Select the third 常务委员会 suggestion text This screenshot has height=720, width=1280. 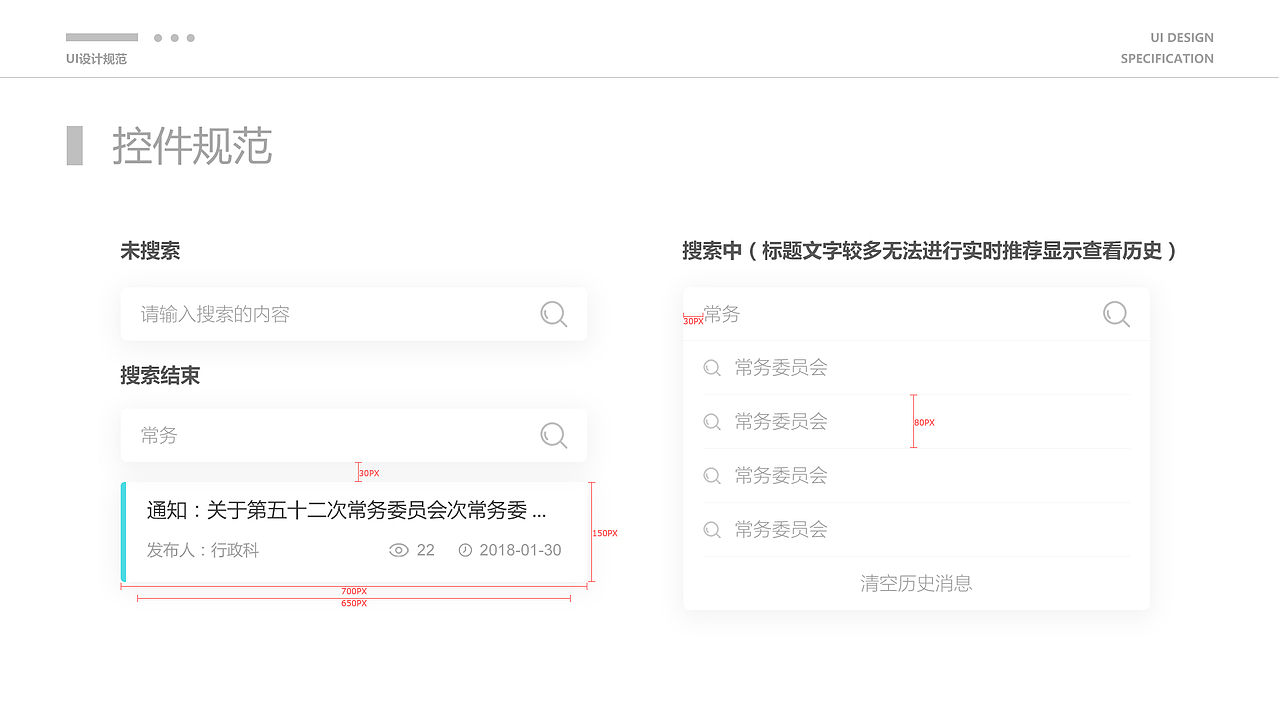781,476
